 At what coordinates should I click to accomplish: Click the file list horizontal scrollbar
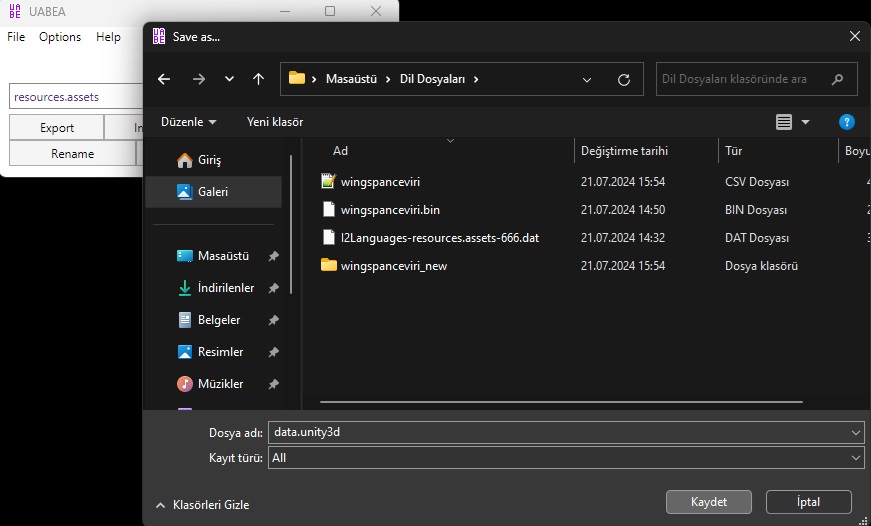(x=561, y=402)
